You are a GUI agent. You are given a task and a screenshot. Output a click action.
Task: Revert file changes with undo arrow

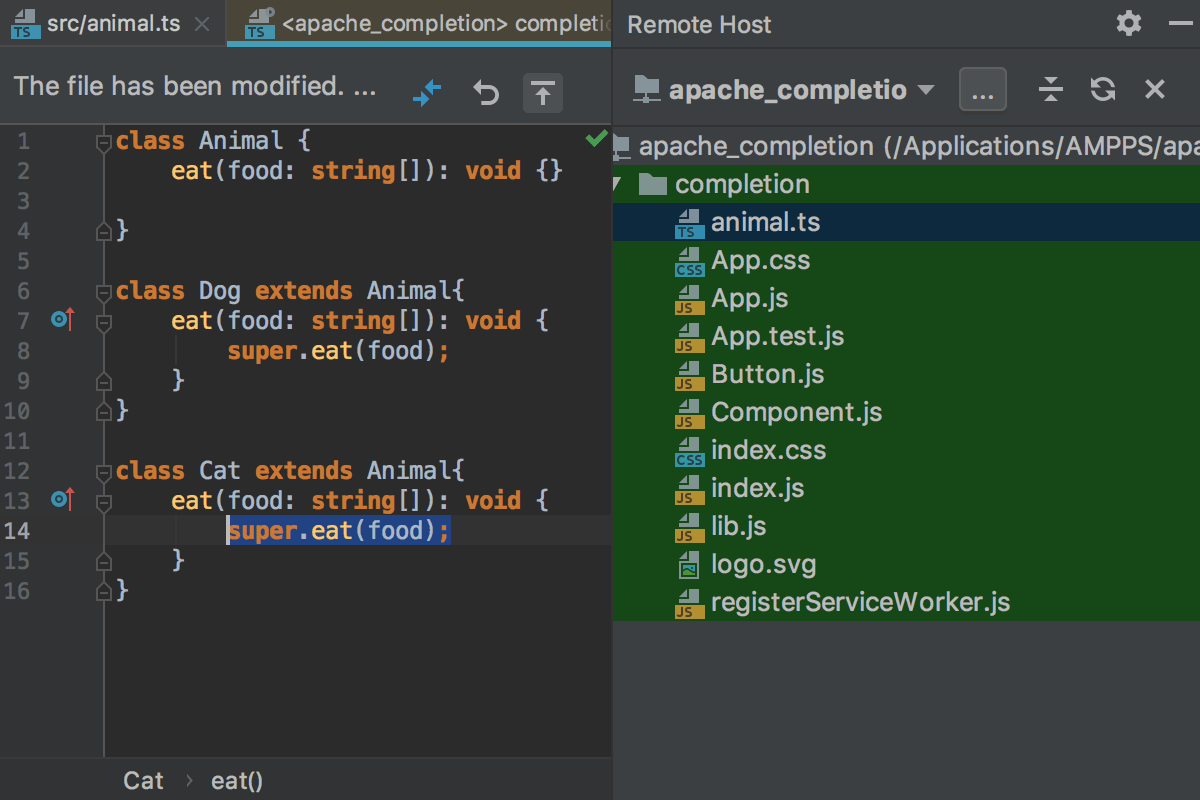pyautogui.click(x=486, y=93)
